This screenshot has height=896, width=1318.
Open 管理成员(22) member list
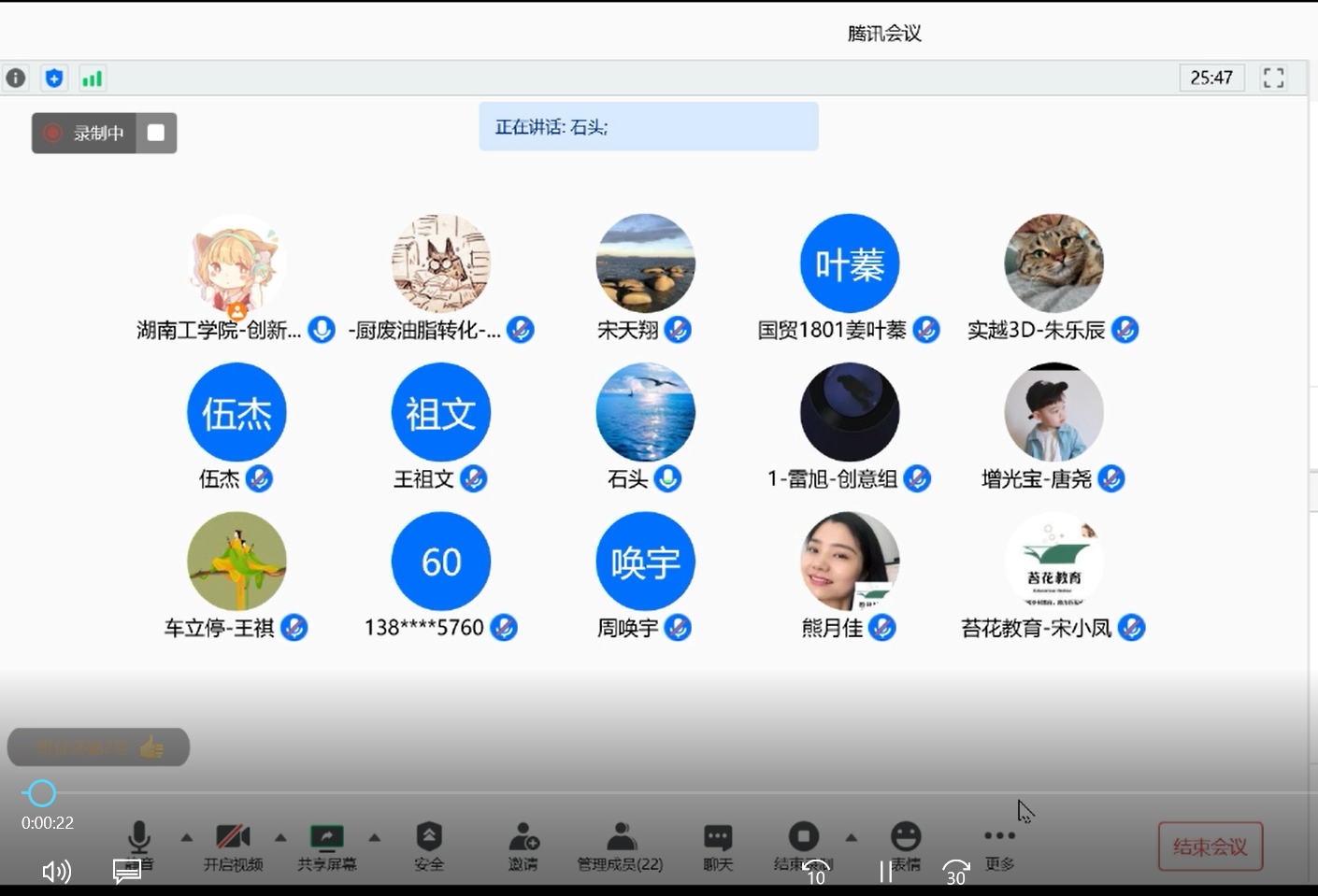tap(620, 846)
